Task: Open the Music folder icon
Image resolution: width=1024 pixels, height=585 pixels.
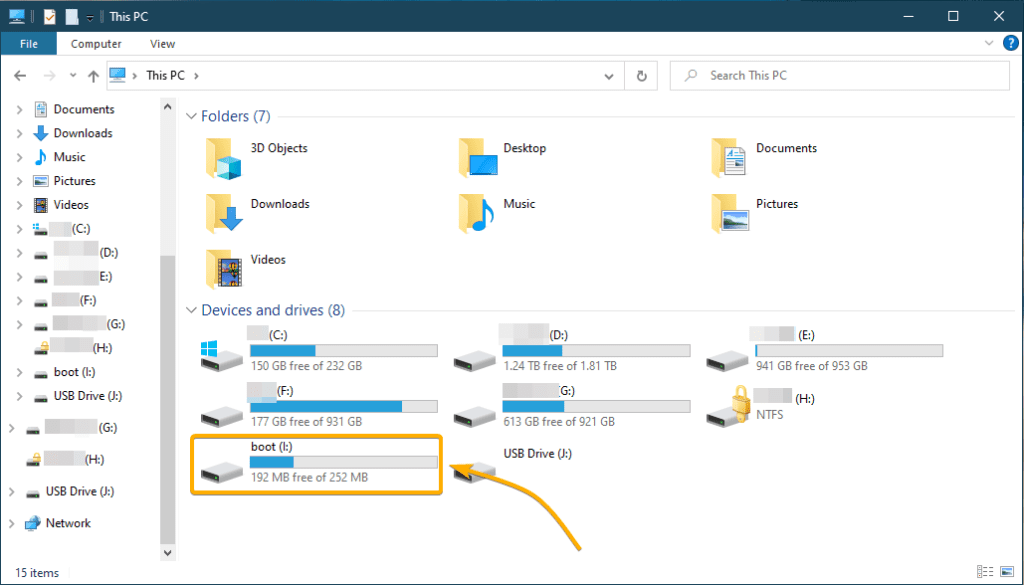Action: (x=477, y=213)
